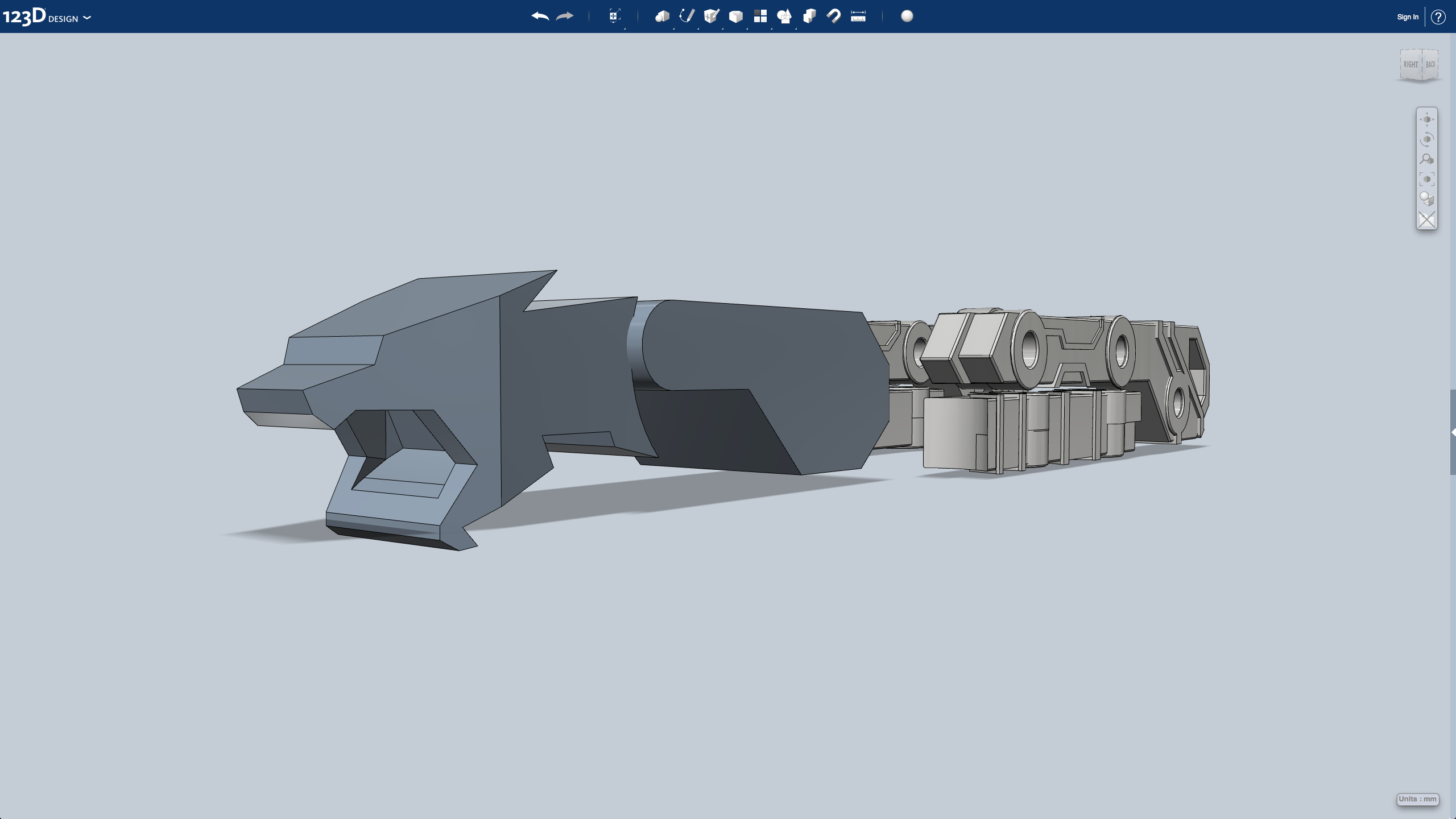Image resolution: width=1456 pixels, height=819 pixels.
Task: Toggle the grid visibility off
Action: [1427, 220]
